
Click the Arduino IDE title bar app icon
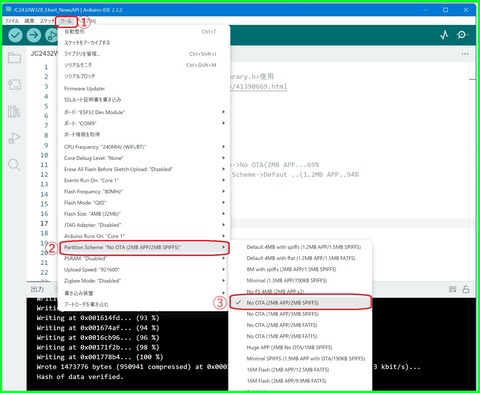(9, 10)
